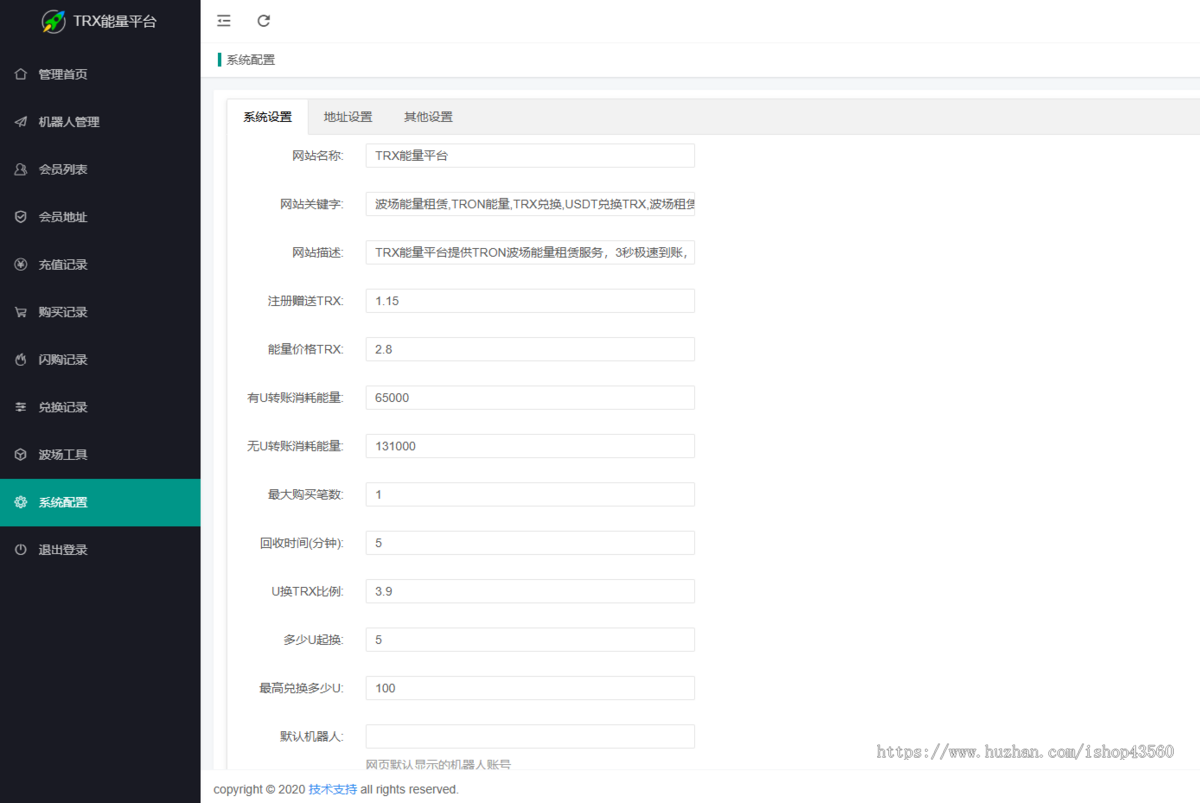
Task: Open 闪购记录 menu entry
Action: [x=100, y=359]
